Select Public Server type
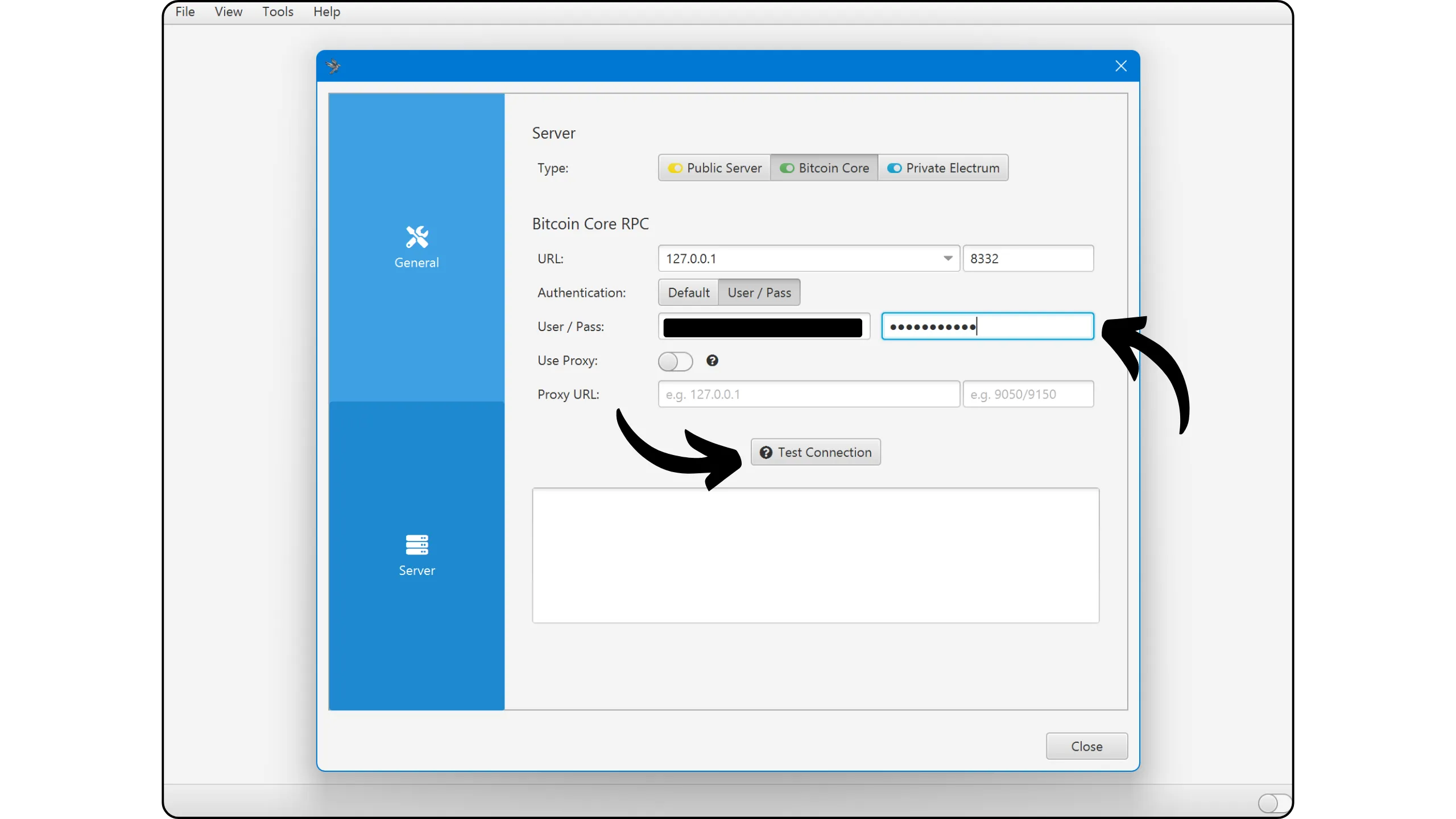The image size is (1456, 819). coord(714,168)
